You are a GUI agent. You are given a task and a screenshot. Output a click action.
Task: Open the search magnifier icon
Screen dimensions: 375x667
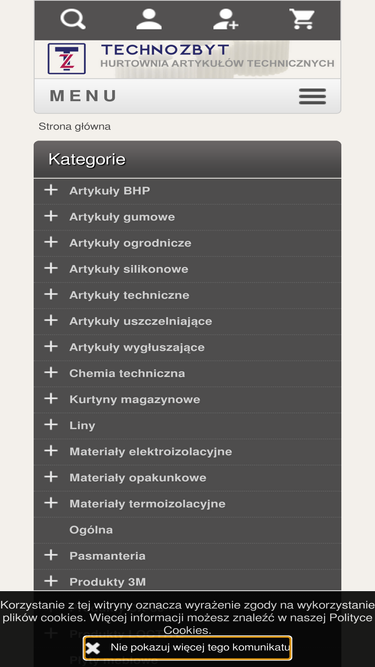tap(73, 20)
